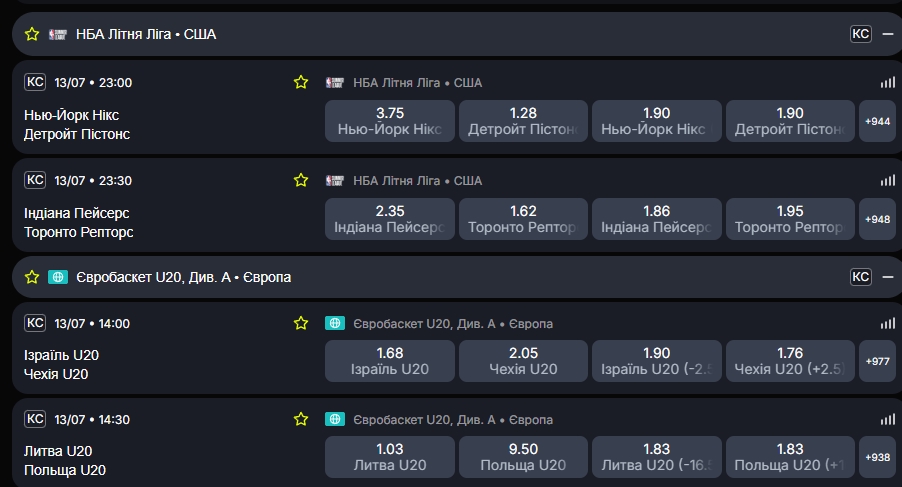Expand +977 more markets for Ізраїль U20 game
Screen dimensions: 902x487
pos(877,361)
